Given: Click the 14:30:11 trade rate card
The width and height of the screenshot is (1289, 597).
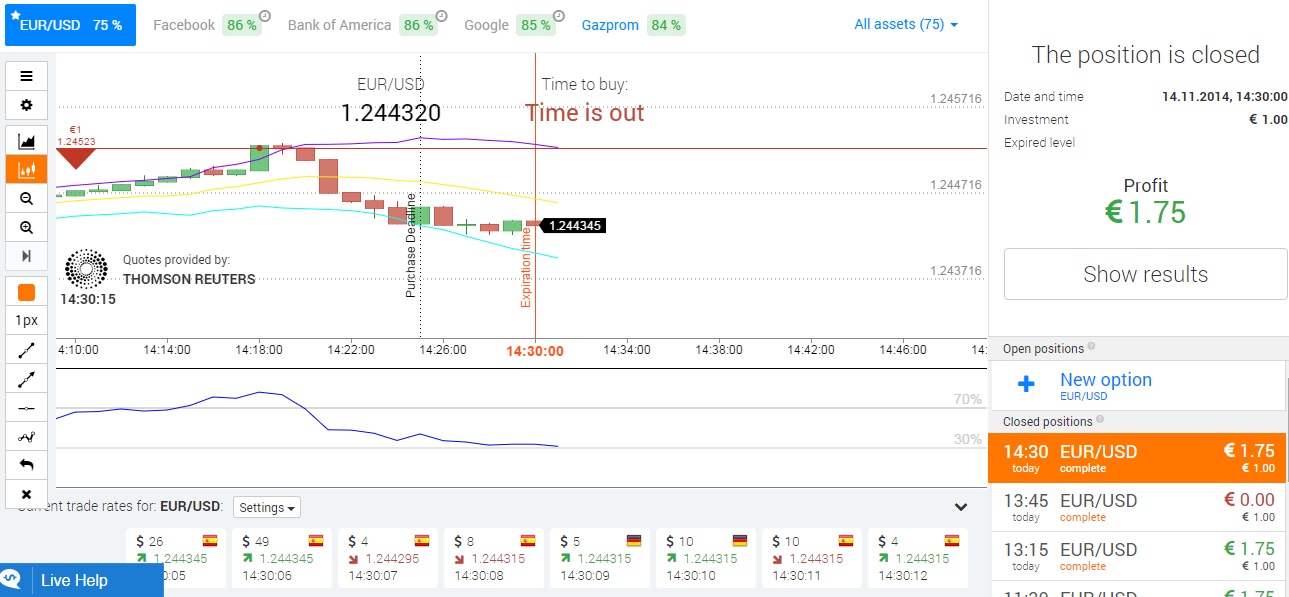Looking at the screenshot, I should 813,558.
